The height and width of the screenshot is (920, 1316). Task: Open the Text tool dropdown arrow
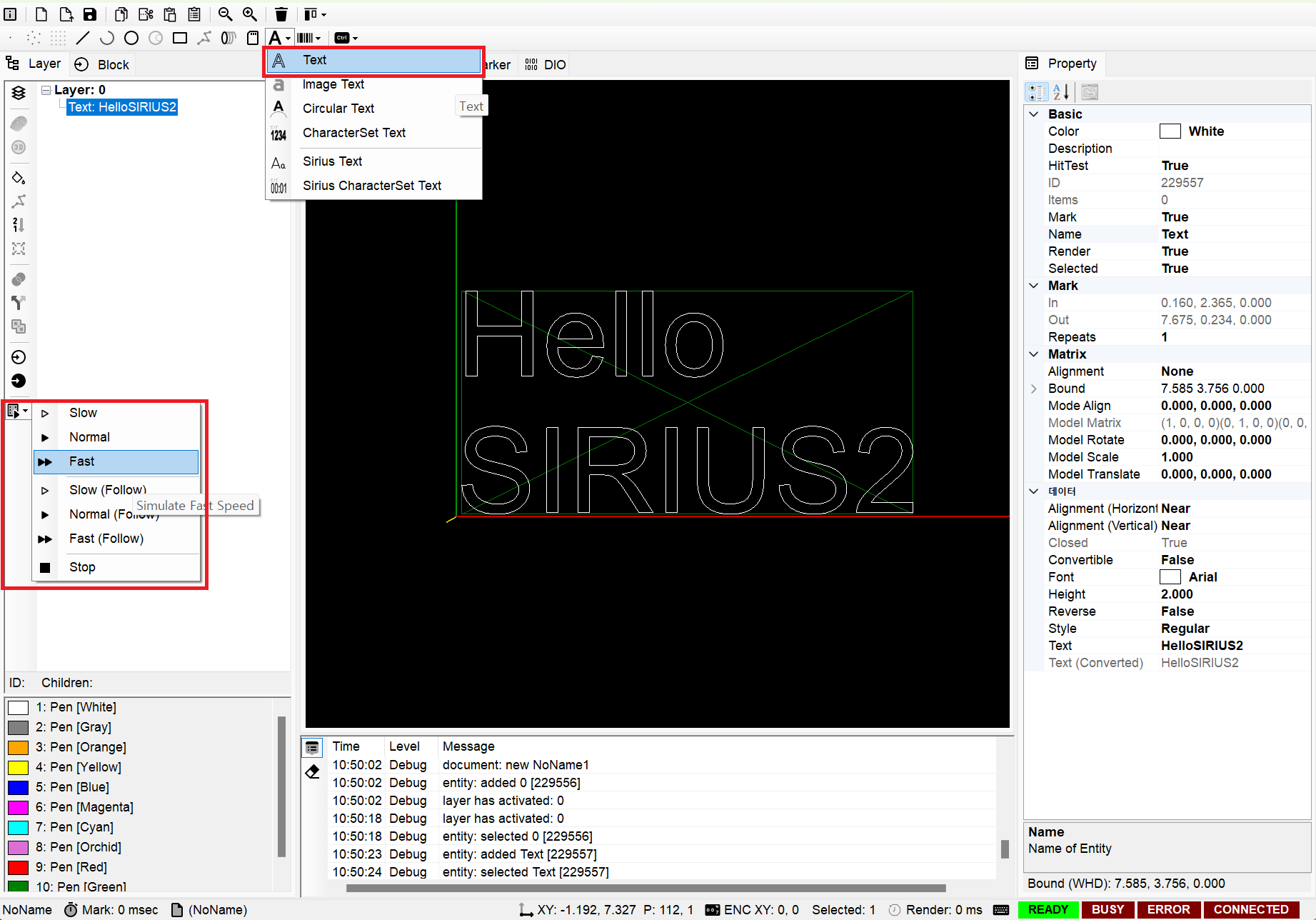[288, 39]
